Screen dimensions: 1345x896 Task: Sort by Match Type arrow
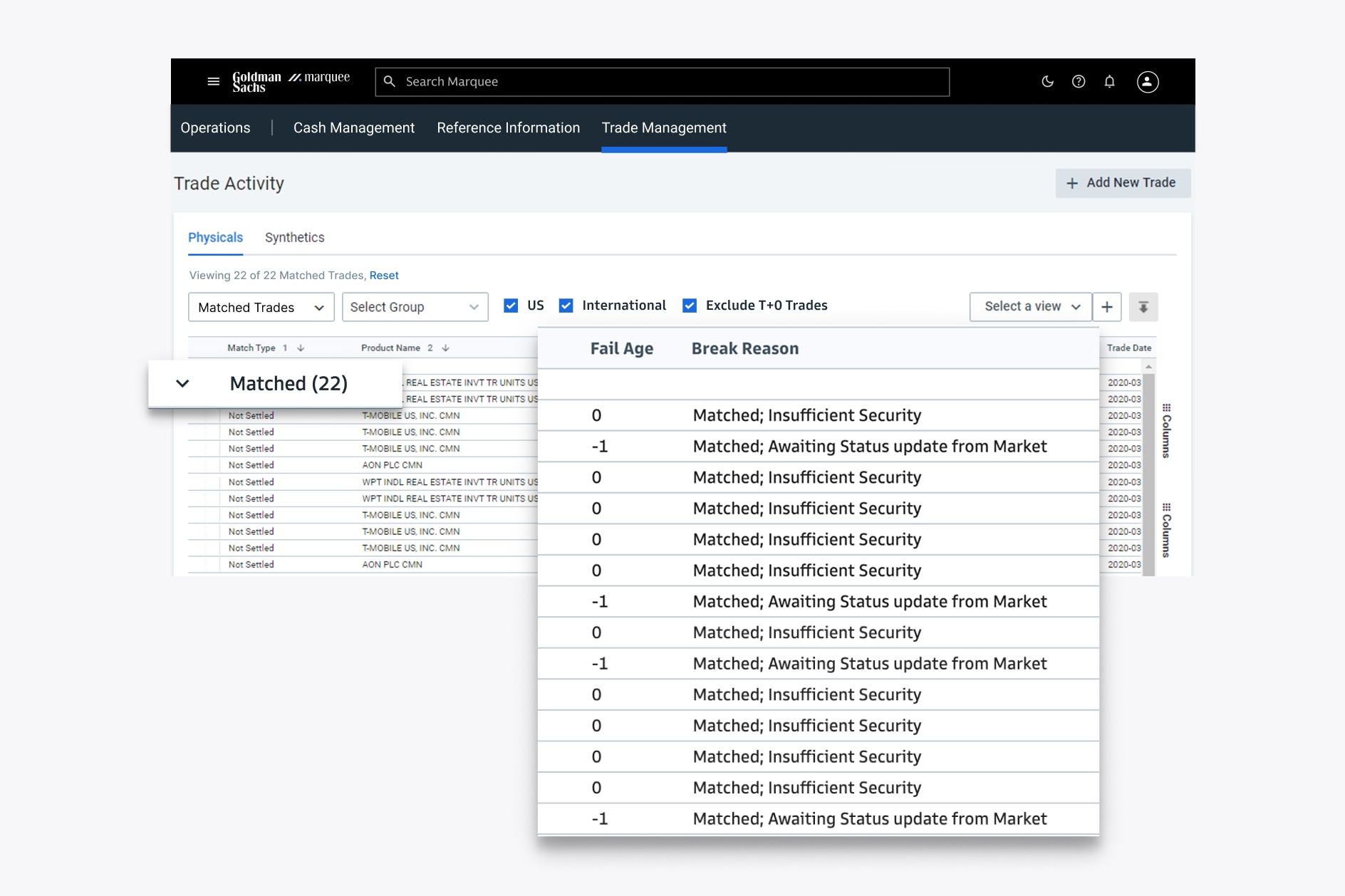click(x=301, y=348)
